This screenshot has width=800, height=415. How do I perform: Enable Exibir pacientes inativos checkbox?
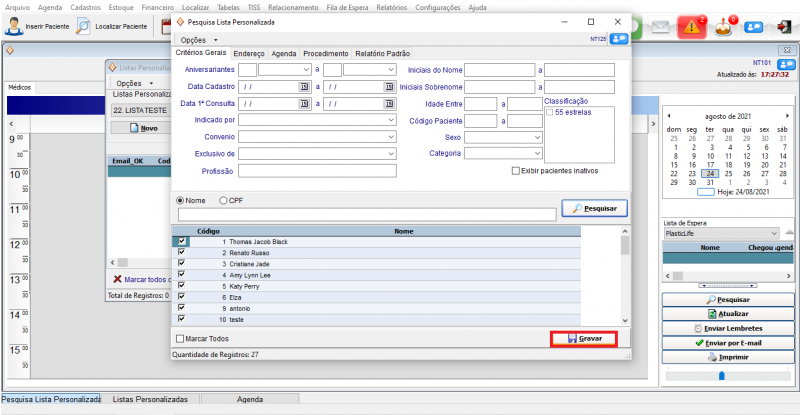516,171
